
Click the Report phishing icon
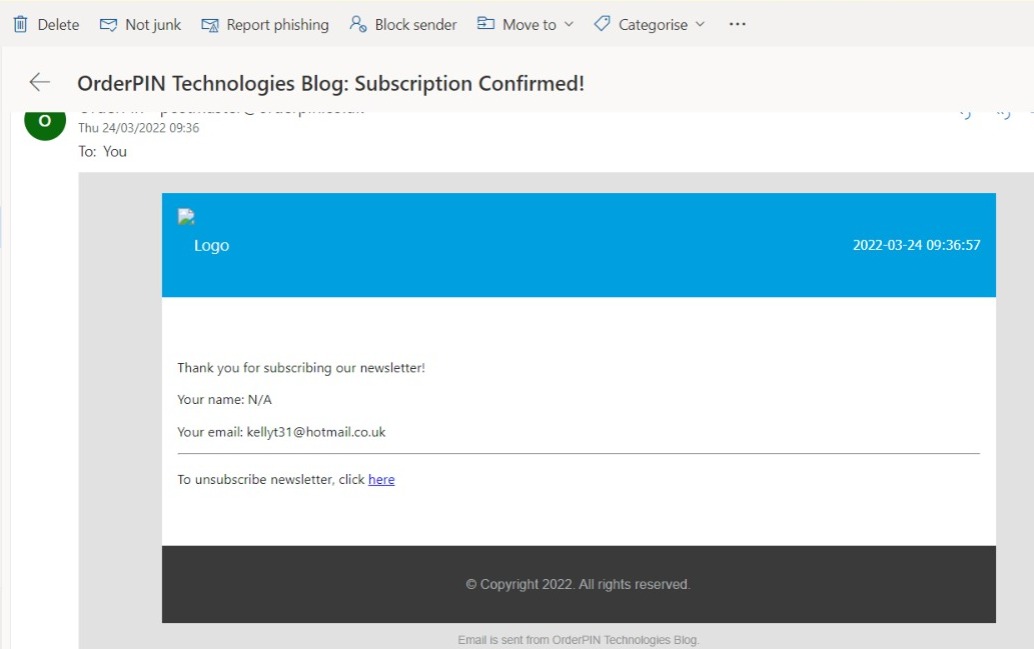click(210, 25)
